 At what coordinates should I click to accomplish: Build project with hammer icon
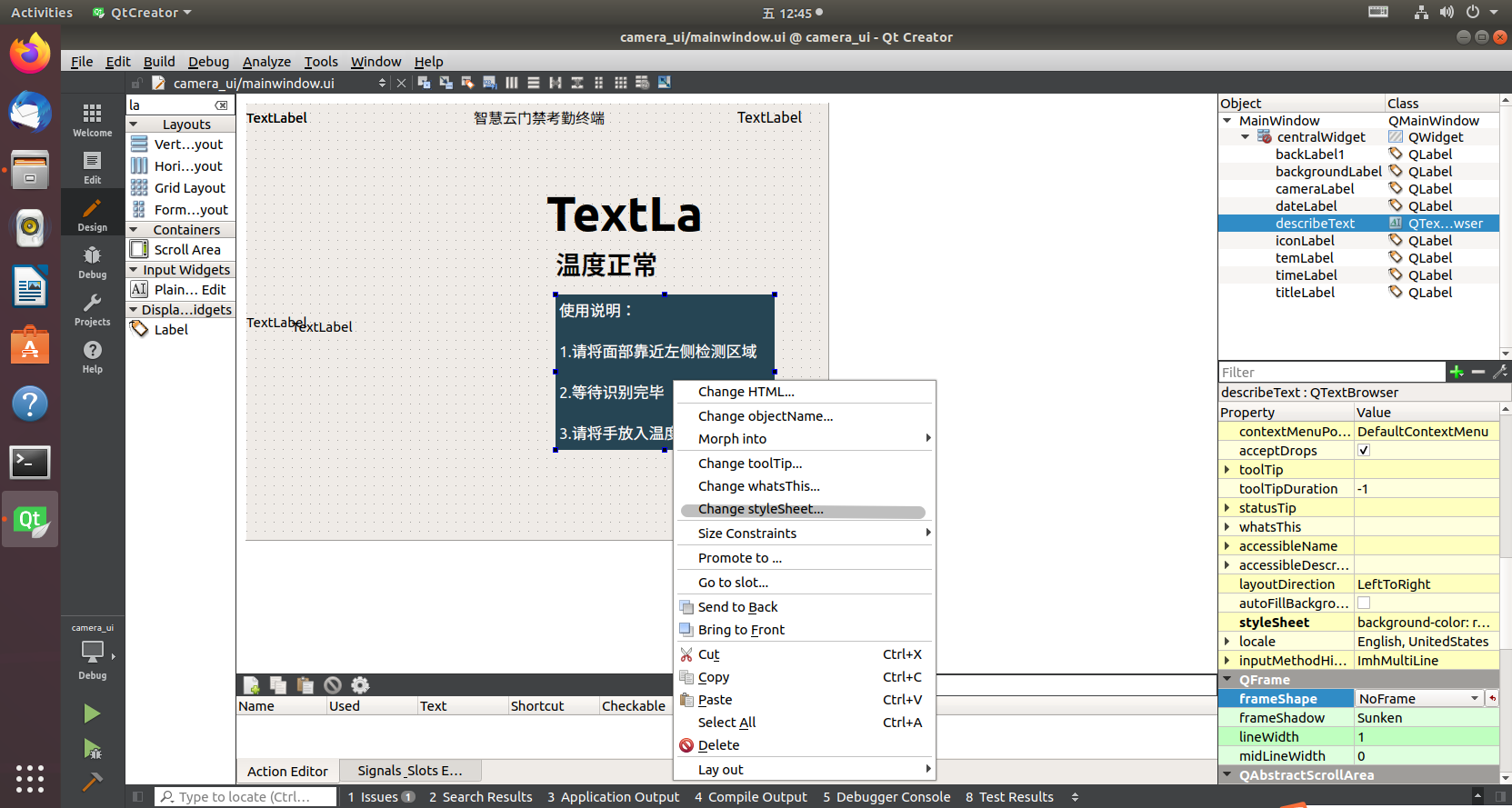(92, 782)
